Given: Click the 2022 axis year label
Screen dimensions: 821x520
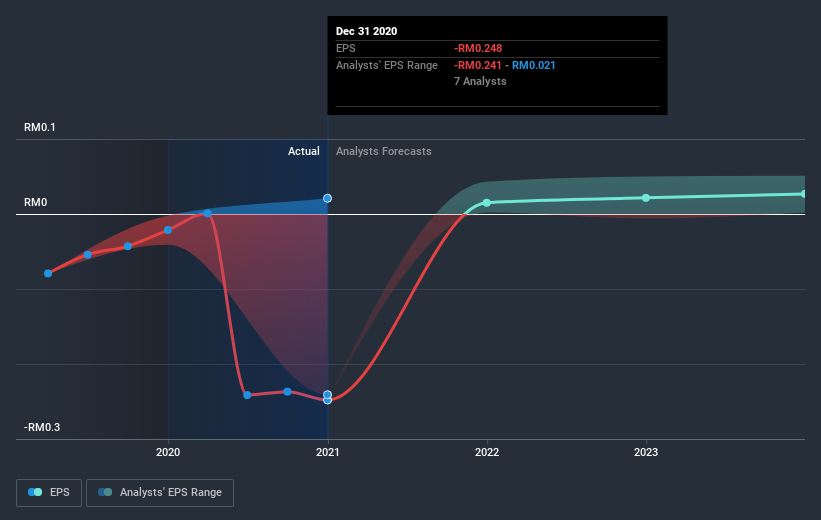Looking at the screenshot, I should click(487, 452).
